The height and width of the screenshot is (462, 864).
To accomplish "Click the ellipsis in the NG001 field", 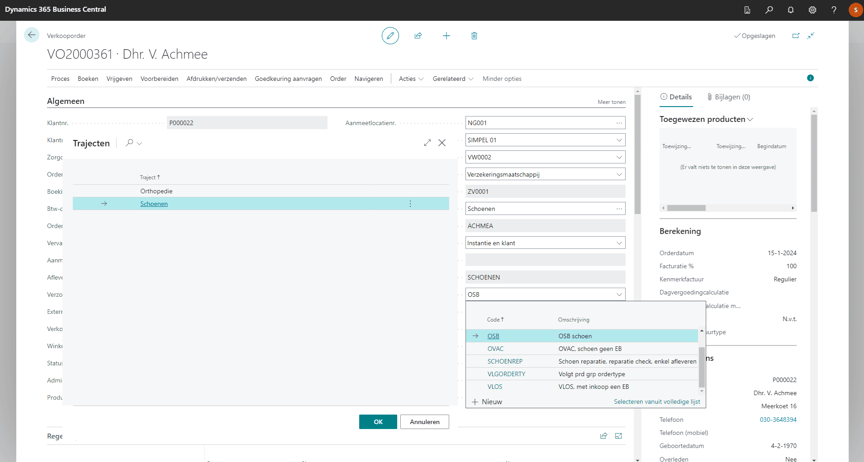I will (619, 123).
